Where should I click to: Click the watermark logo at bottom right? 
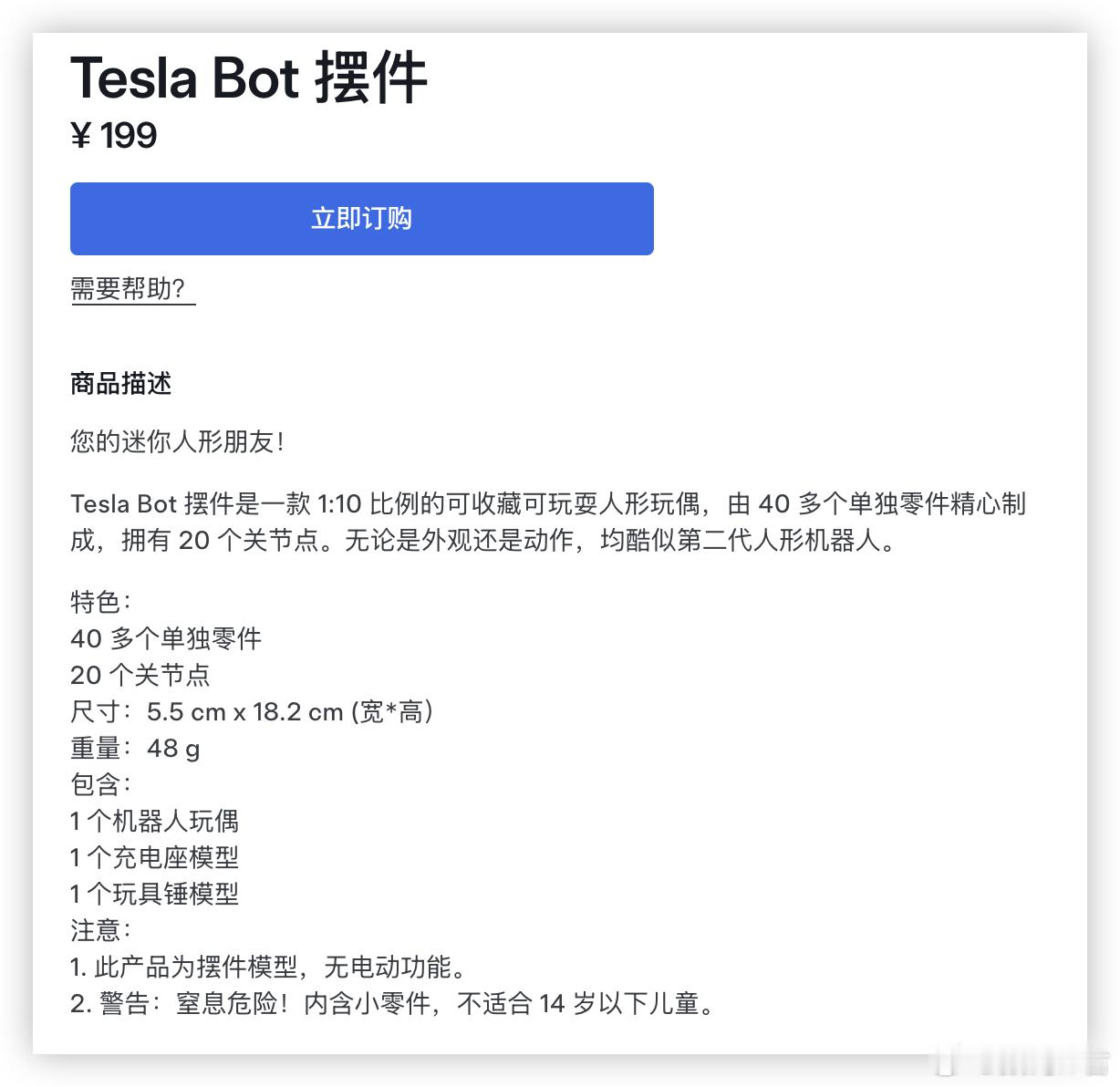coord(1021,1061)
